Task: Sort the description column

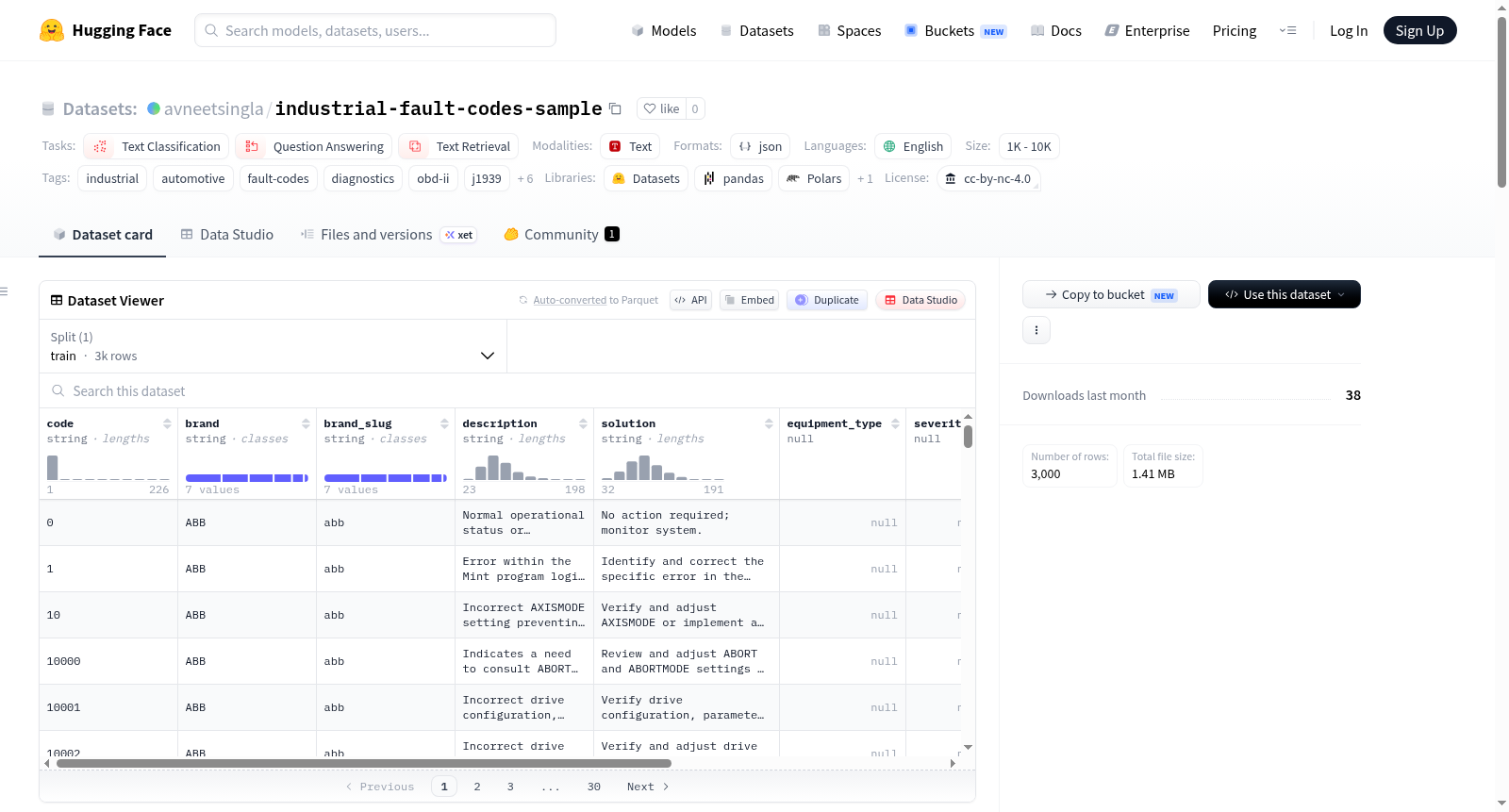Action: point(583,423)
